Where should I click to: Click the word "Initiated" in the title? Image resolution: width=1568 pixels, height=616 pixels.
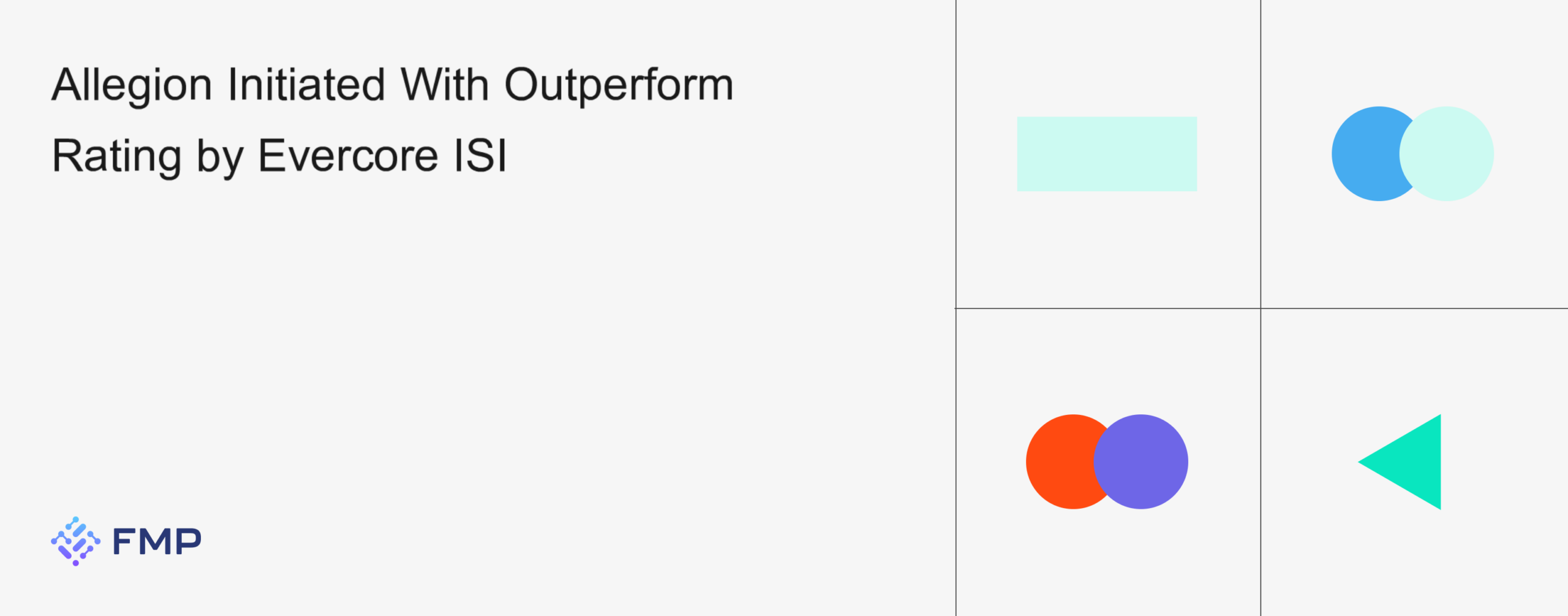pyautogui.click(x=306, y=85)
